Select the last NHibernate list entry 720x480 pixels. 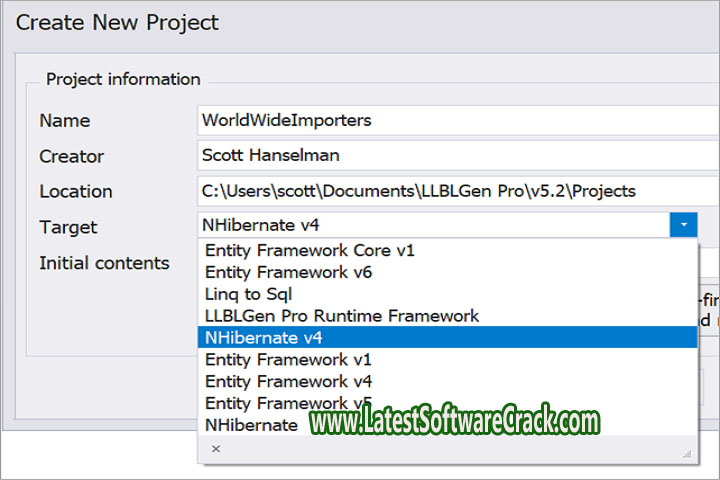click(448, 425)
